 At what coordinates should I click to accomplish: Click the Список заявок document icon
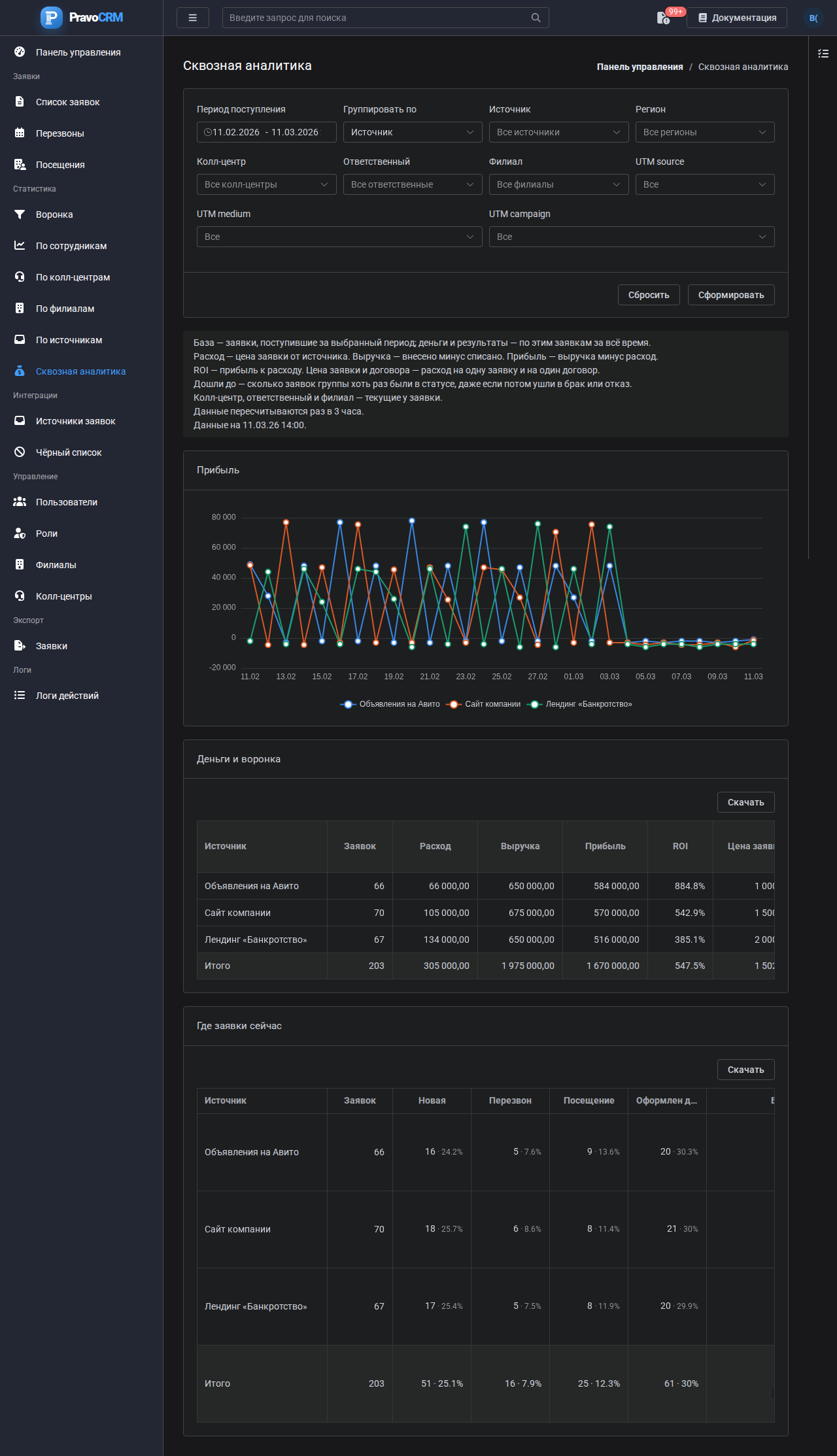click(x=20, y=101)
